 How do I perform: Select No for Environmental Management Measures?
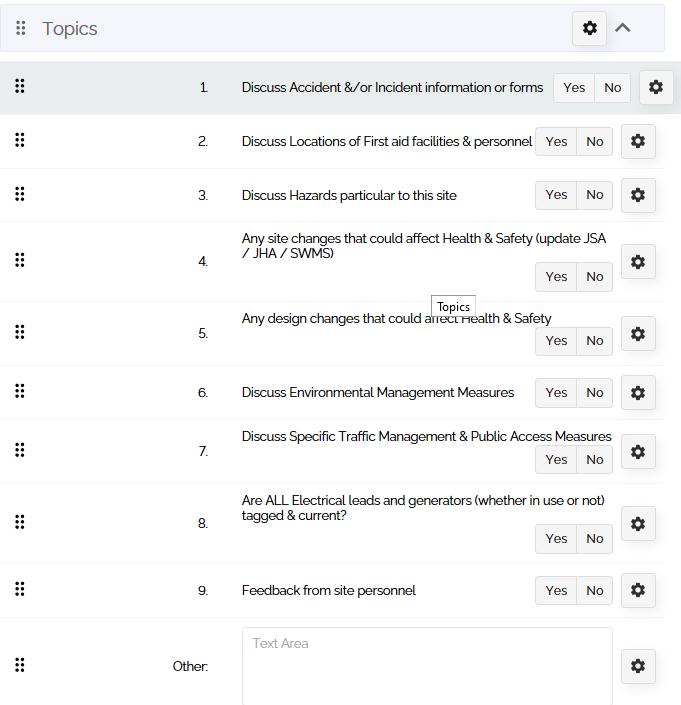pyautogui.click(x=594, y=393)
